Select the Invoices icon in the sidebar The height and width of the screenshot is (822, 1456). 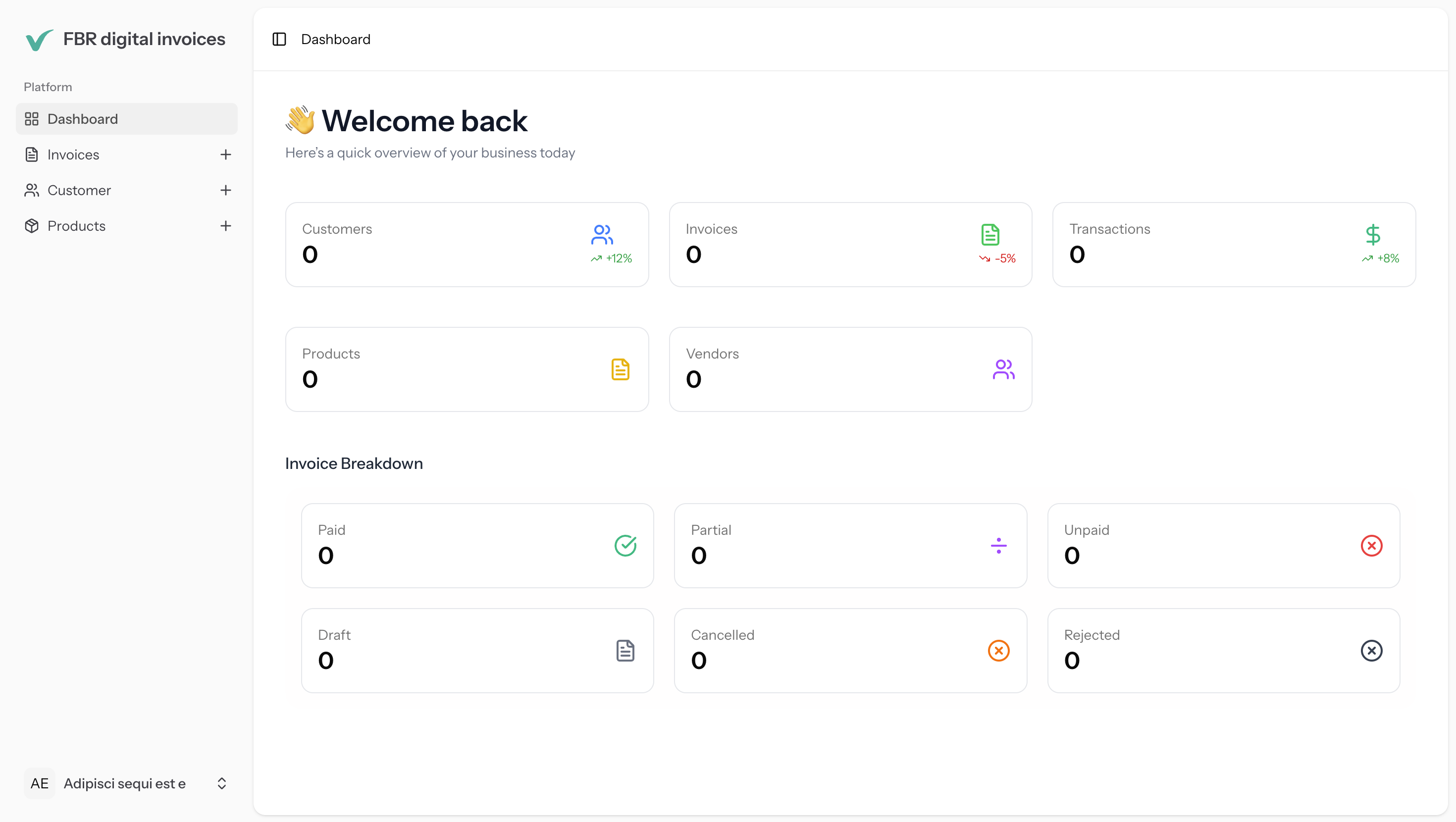pos(32,154)
